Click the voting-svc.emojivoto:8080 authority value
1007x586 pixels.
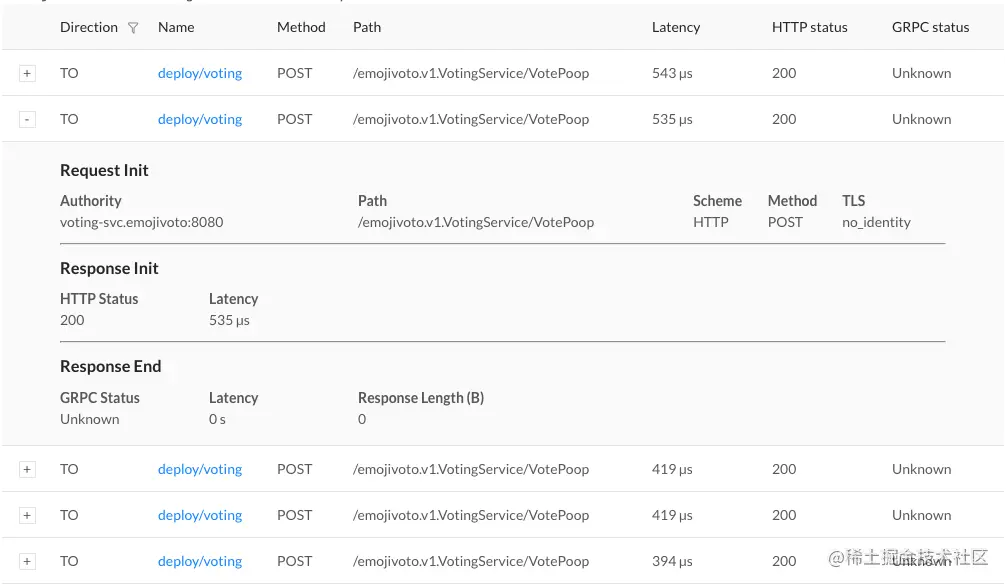coord(141,222)
